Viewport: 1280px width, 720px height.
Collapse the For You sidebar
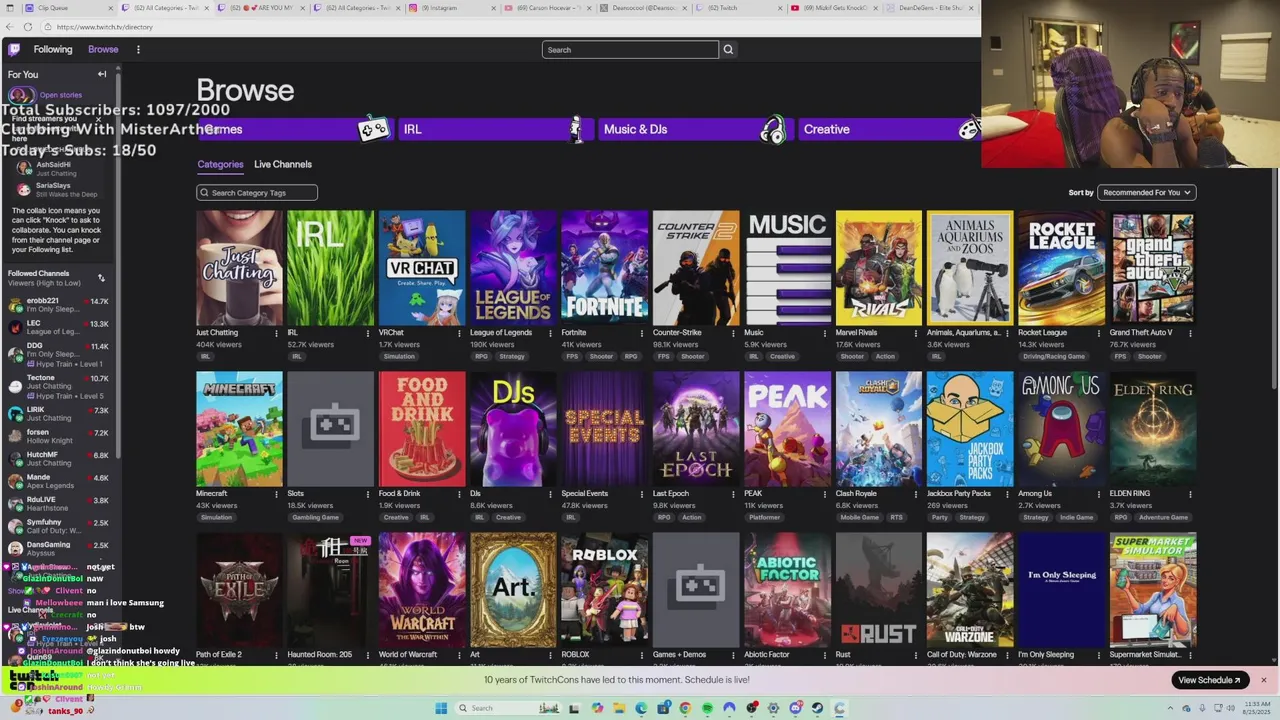101,74
